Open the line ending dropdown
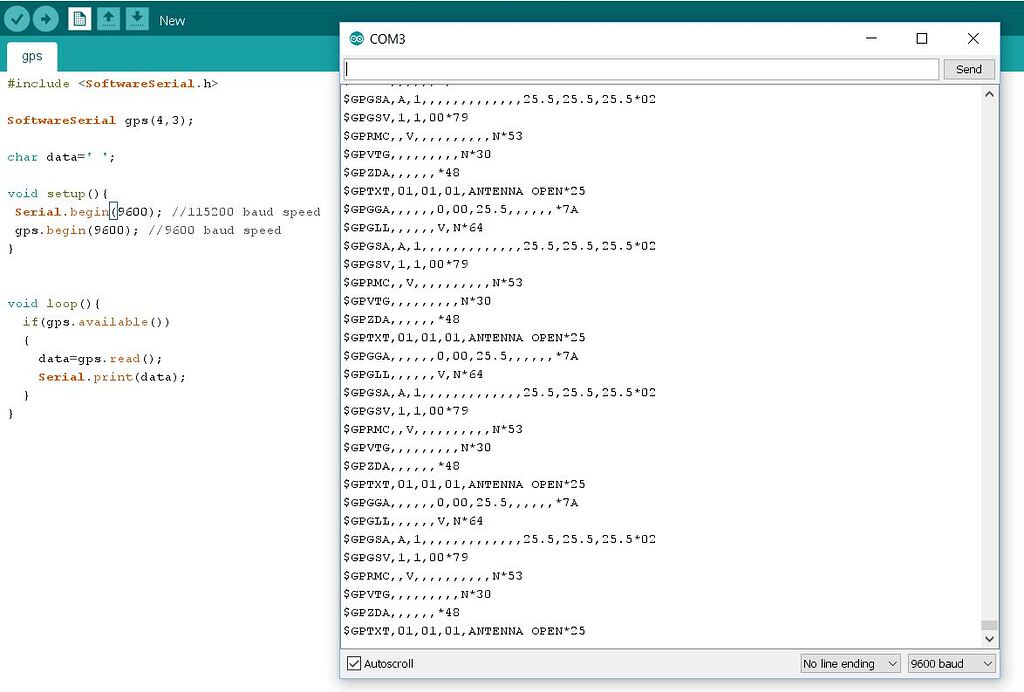This screenshot has height=692, width=1024. point(850,663)
